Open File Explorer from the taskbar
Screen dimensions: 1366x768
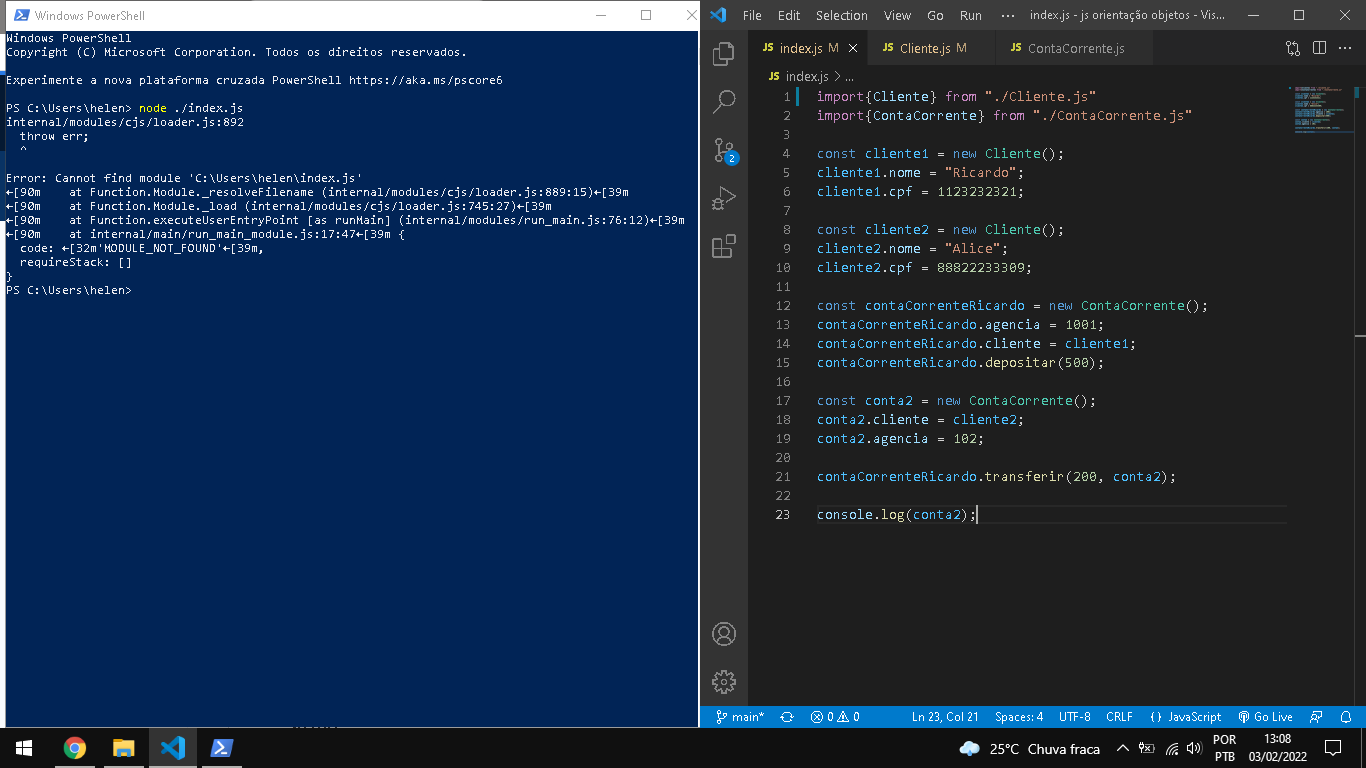coord(123,748)
